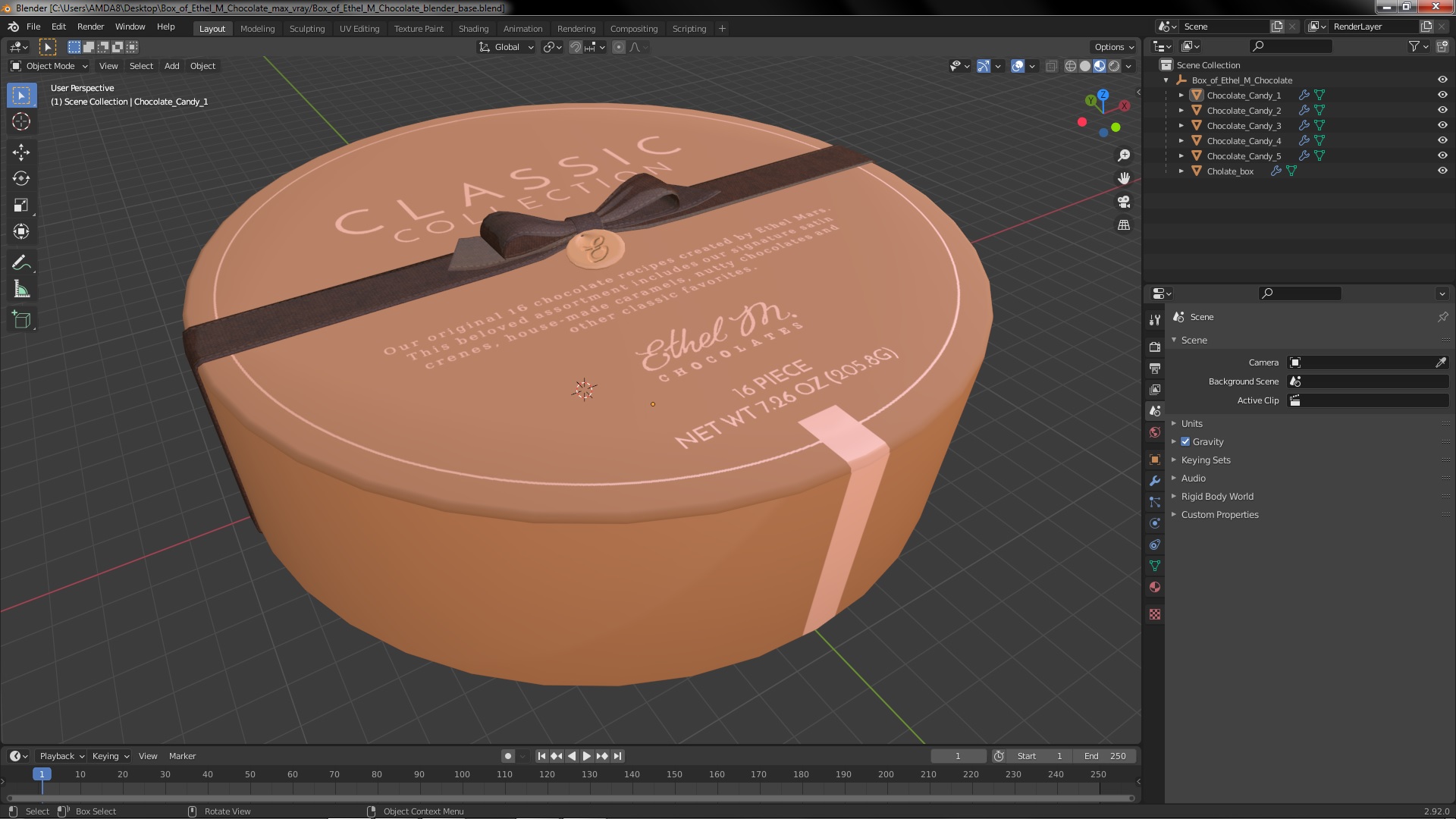The image size is (1456, 819).
Task: Expand the Rigid Body World panel
Action: [x=1217, y=496]
